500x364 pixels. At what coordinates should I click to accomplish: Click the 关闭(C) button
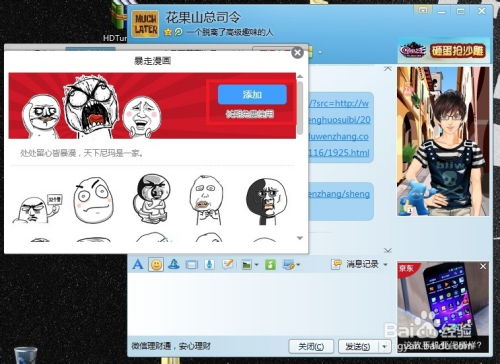coord(311,347)
